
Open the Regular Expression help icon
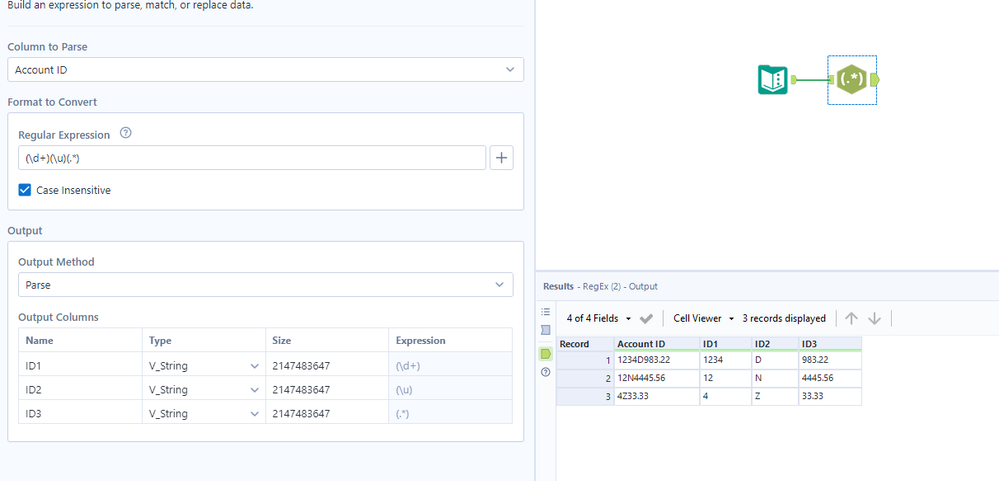point(126,134)
